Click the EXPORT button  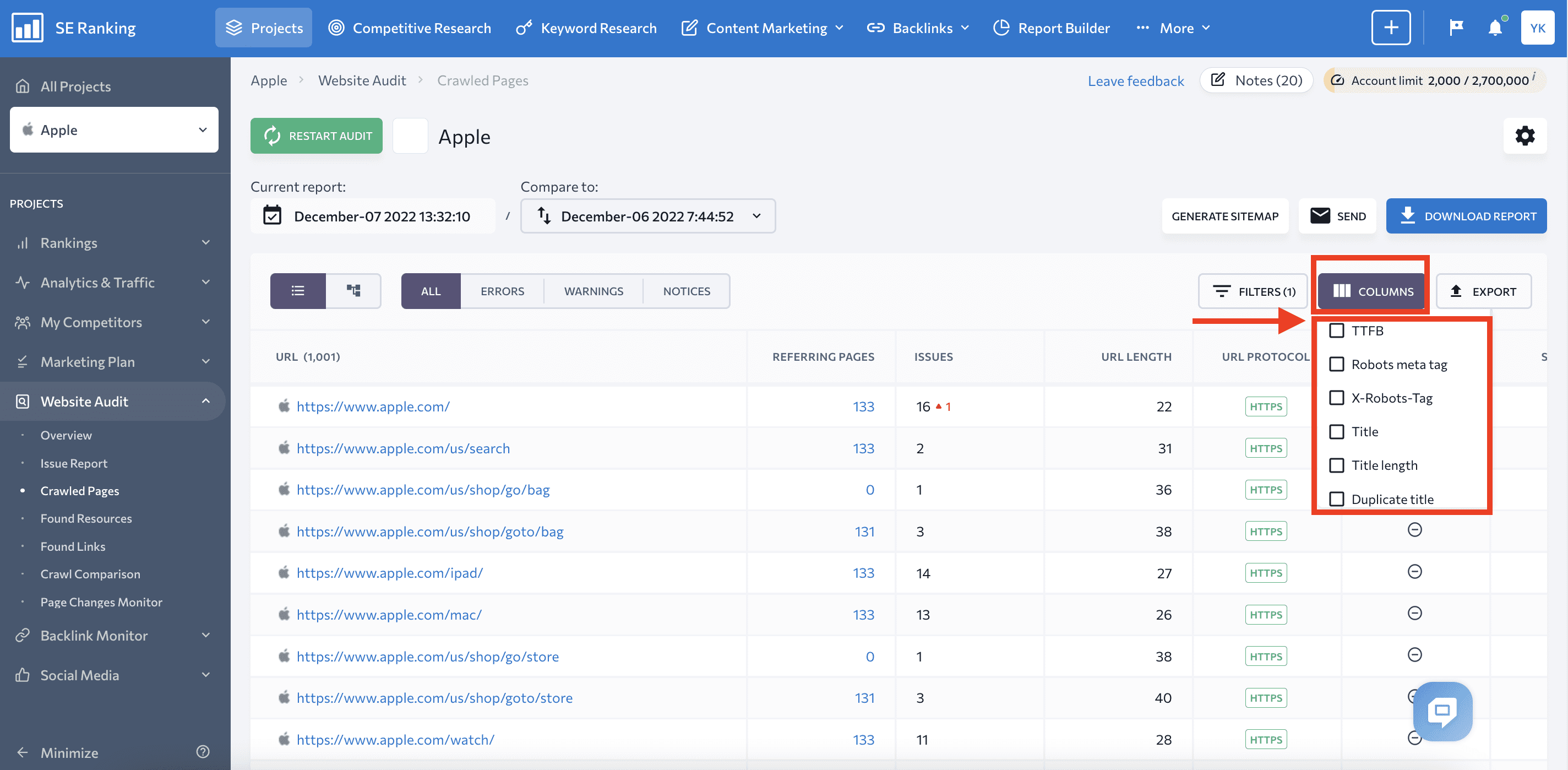pos(1483,291)
